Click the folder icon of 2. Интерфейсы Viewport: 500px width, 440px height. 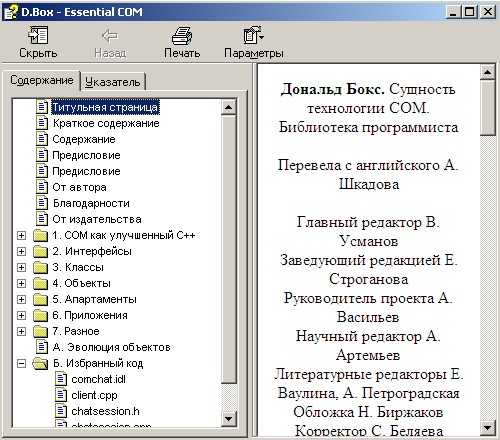41,251
